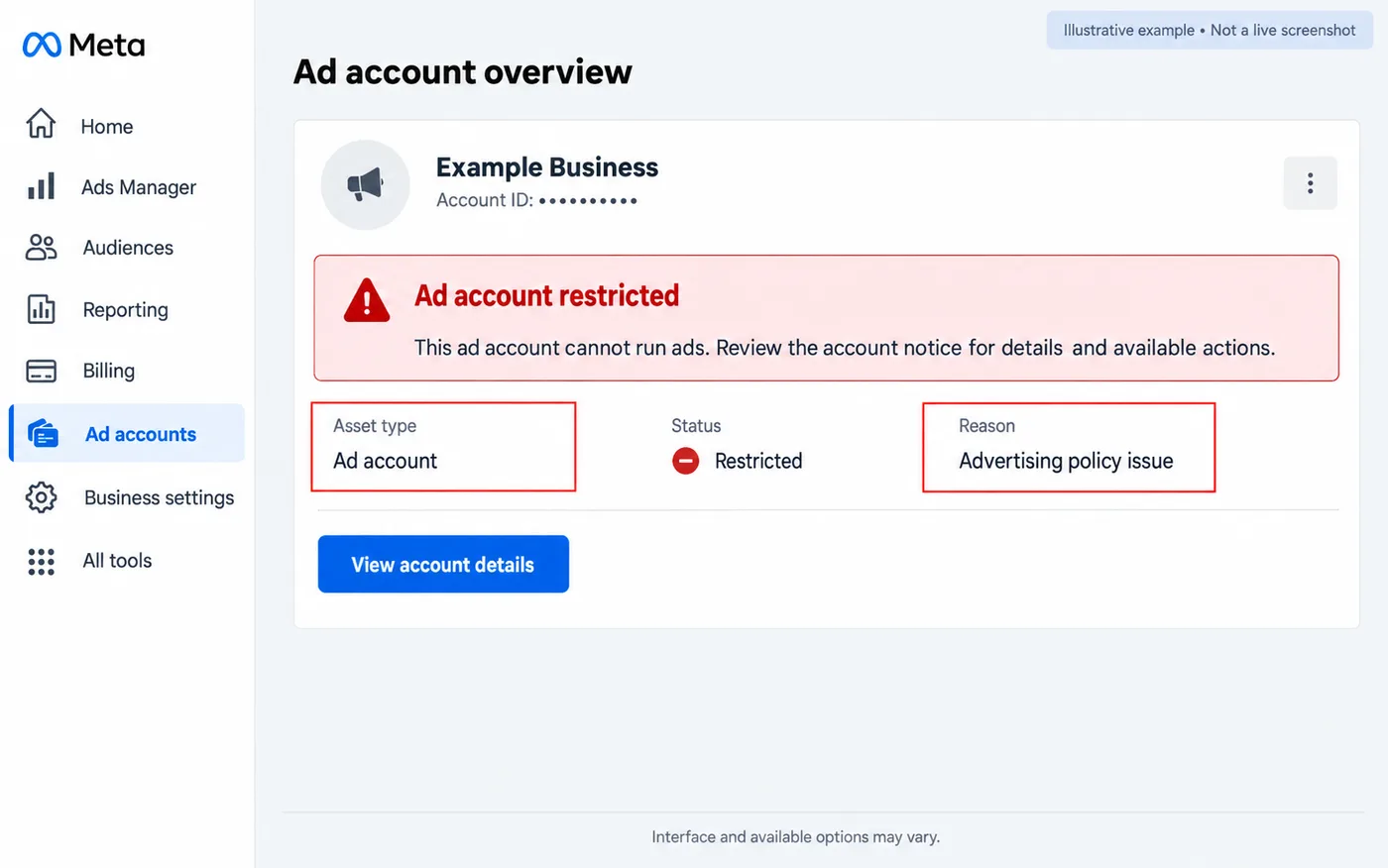Viewport: 1388px width, 868px height.
Task: Click View account details button
Action: point(443,564)
